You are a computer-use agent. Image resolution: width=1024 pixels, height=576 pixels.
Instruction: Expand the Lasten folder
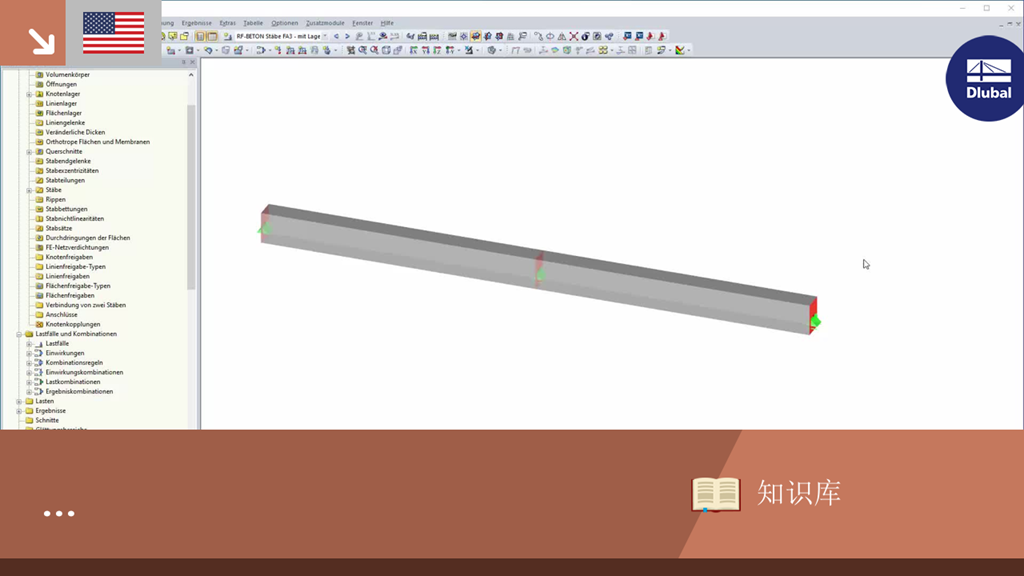click(19, 401)
